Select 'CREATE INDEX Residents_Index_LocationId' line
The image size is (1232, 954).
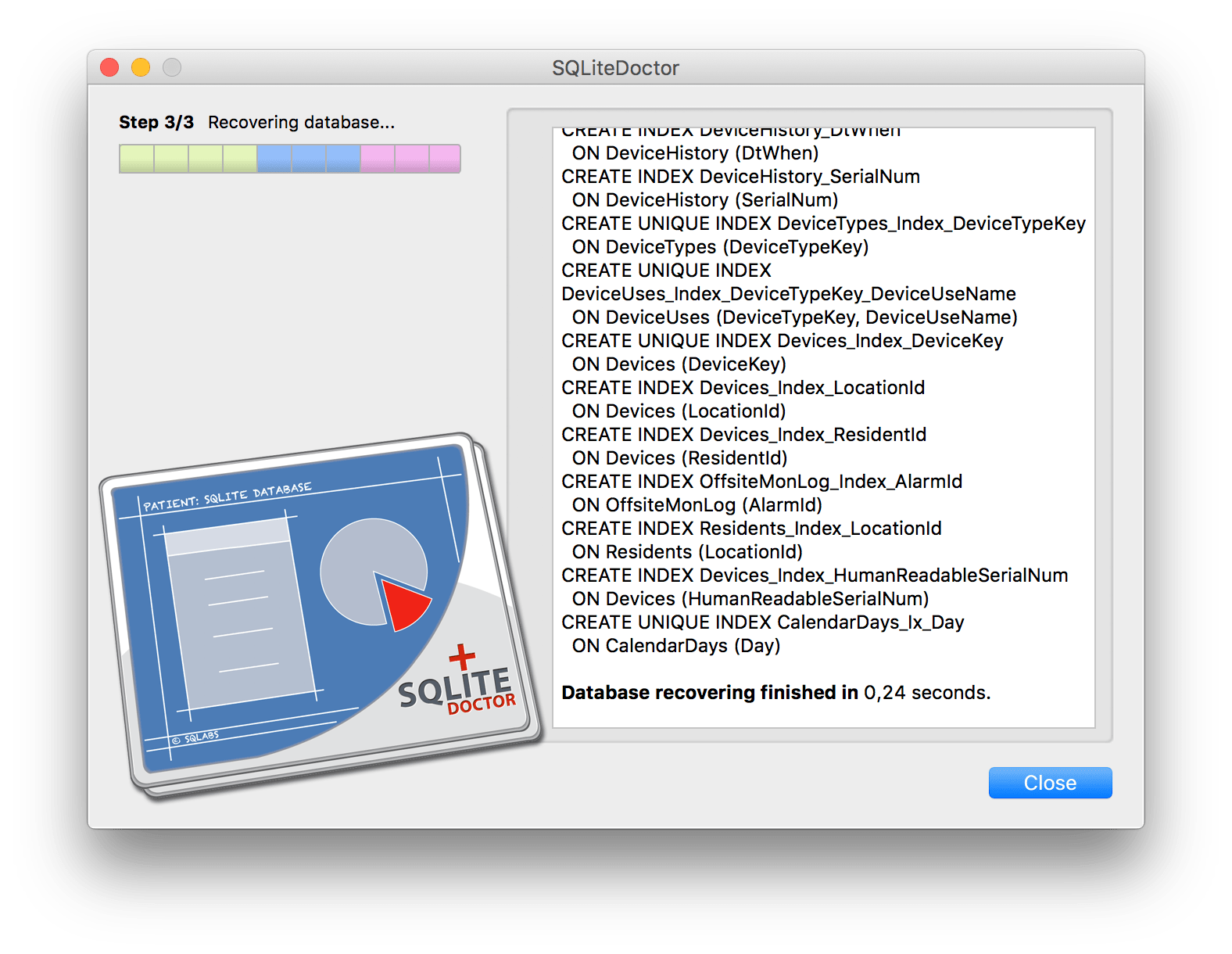click(752, 529)
